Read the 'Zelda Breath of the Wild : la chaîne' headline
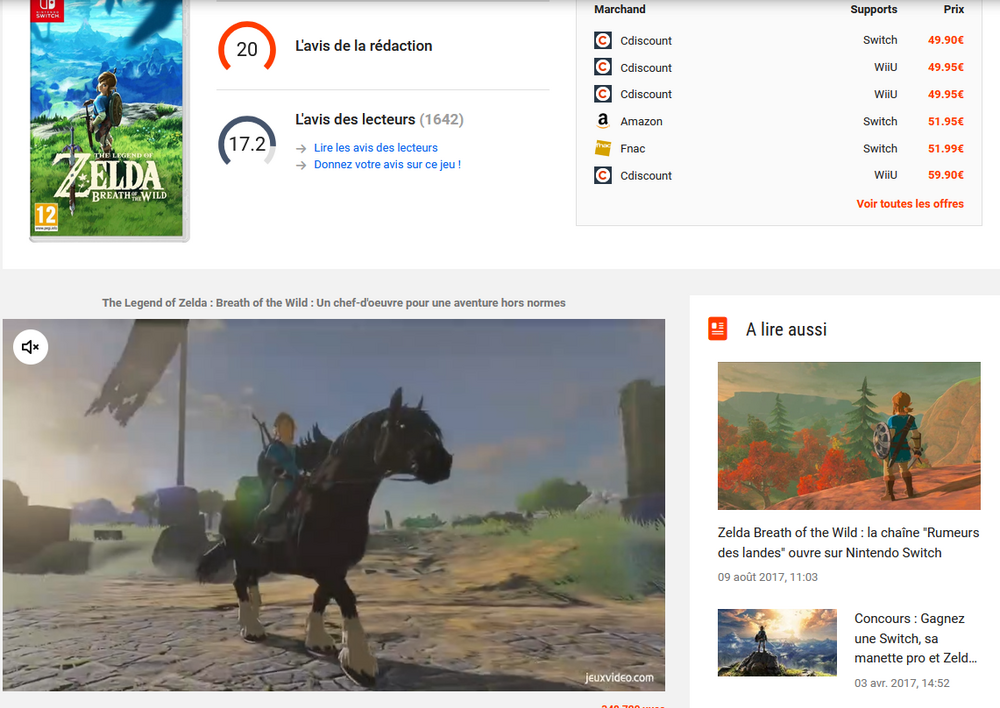1000x708 pixels. coord(848,542)
